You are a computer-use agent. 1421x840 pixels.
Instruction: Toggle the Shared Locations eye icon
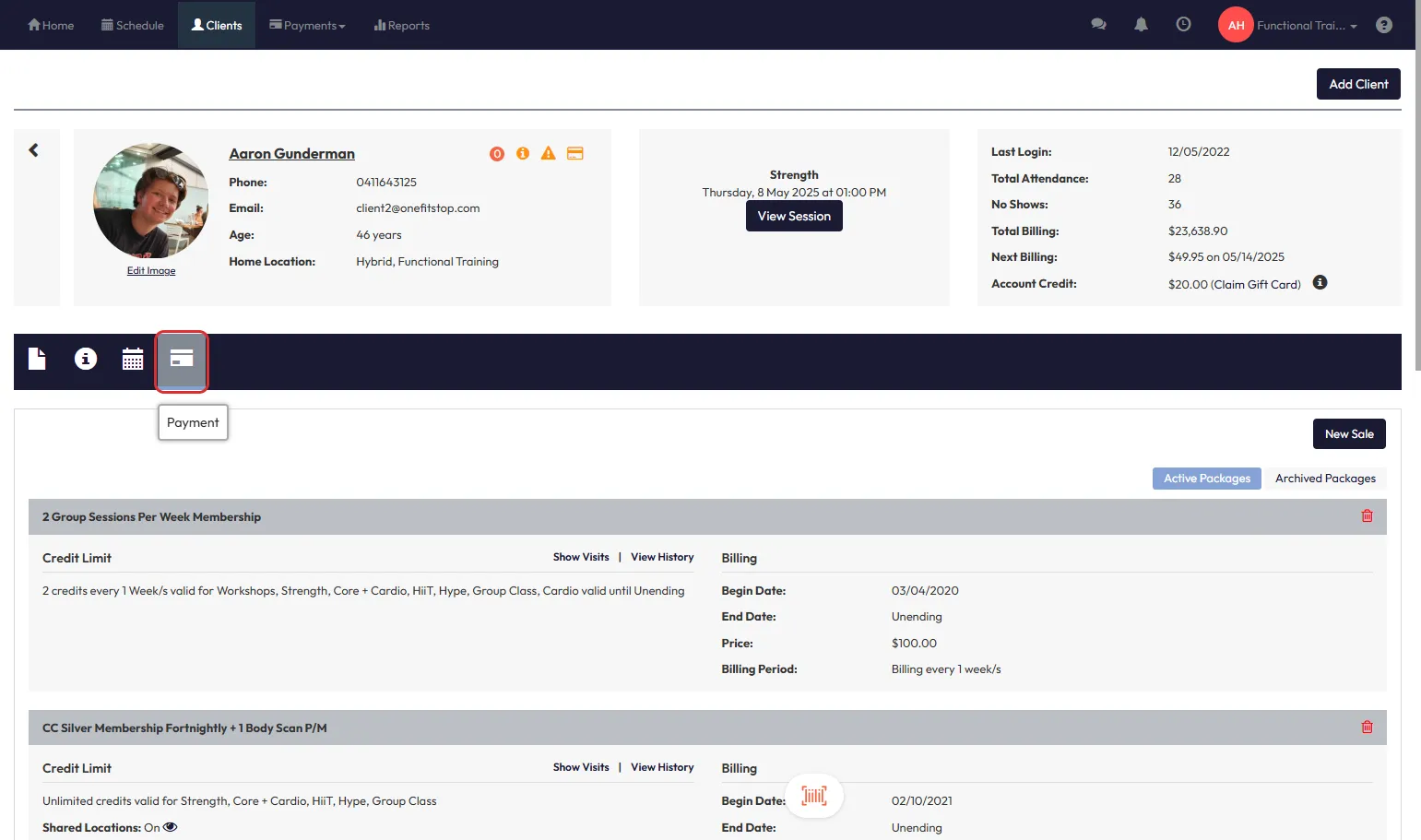(171, 827)
